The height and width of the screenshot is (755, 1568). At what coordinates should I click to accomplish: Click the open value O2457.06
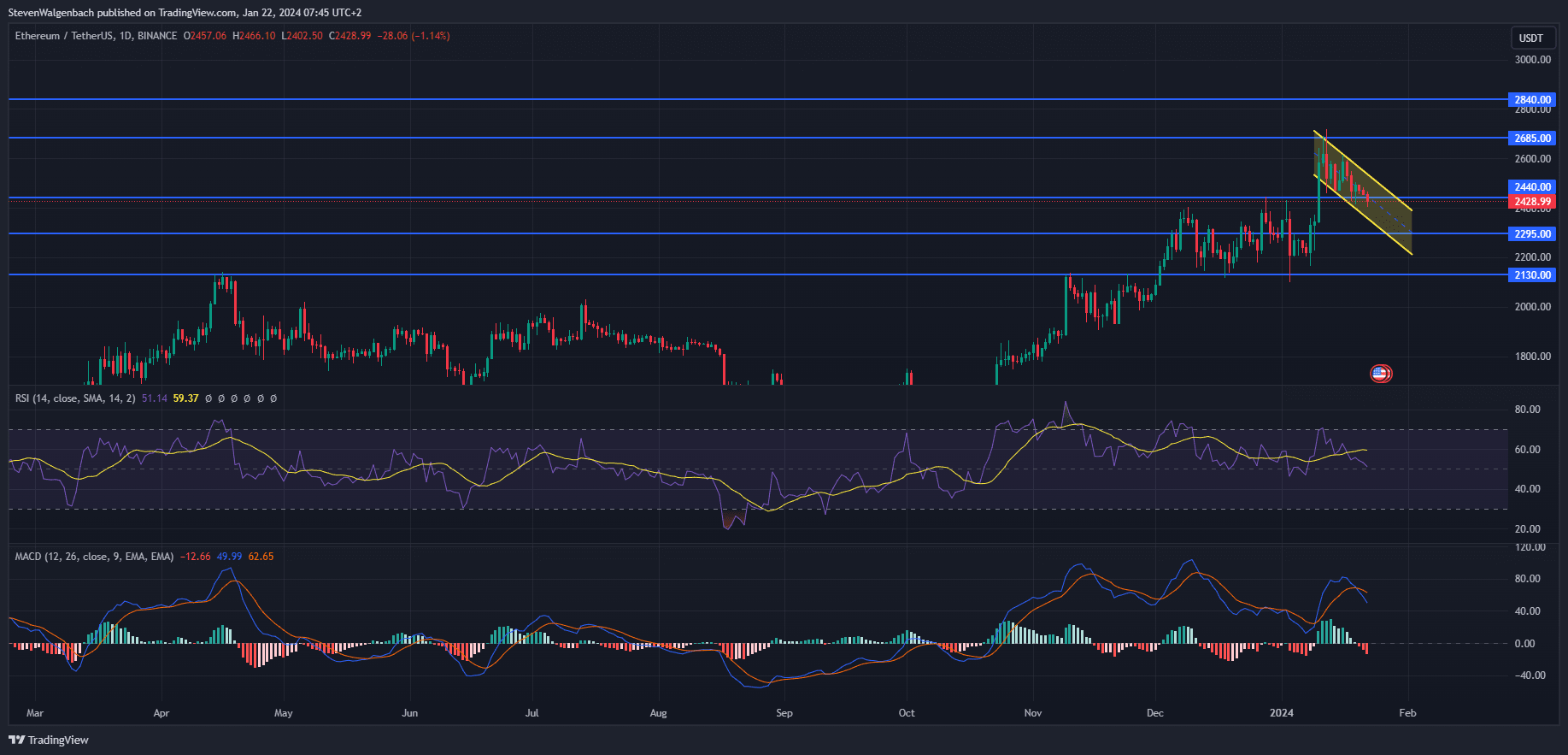click(x=205, y=36)
